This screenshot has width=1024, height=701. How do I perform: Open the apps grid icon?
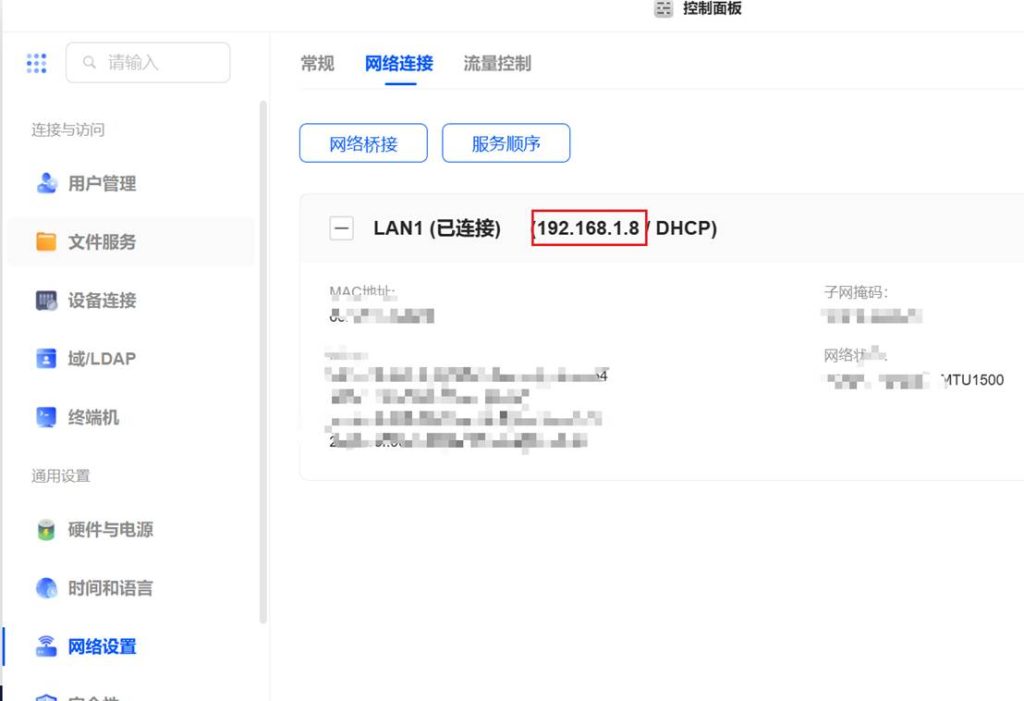pyautogui.click(x=37, y=63)
